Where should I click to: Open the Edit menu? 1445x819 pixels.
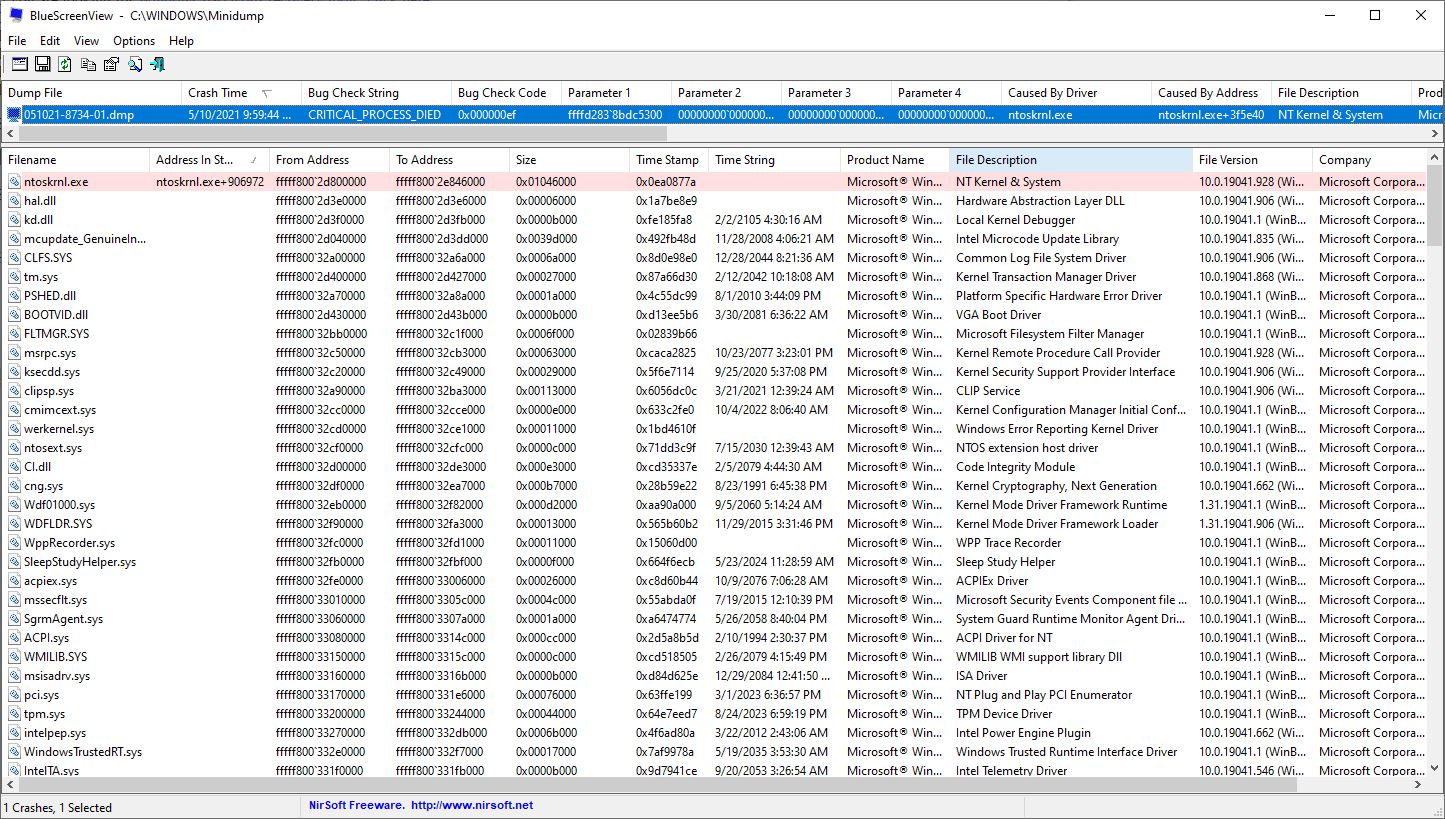(x=50, y=41)
